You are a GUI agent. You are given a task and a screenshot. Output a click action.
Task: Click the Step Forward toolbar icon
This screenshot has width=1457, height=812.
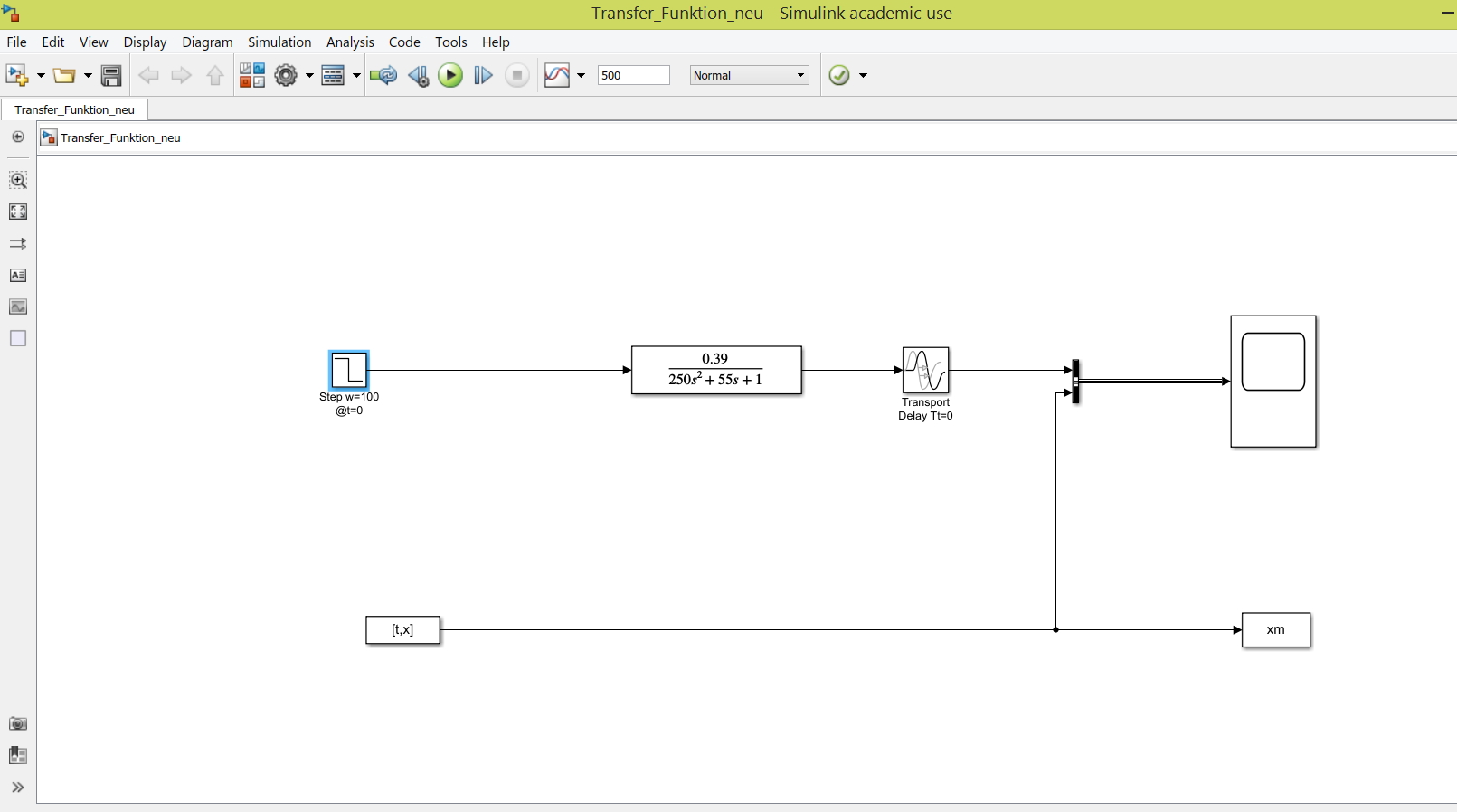tap(483, 76)
